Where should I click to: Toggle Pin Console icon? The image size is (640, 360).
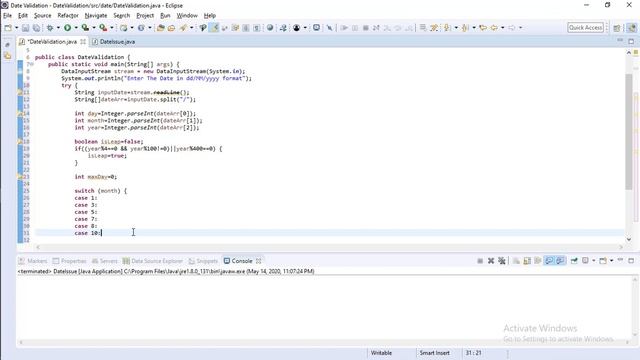(x=574, y=261)
